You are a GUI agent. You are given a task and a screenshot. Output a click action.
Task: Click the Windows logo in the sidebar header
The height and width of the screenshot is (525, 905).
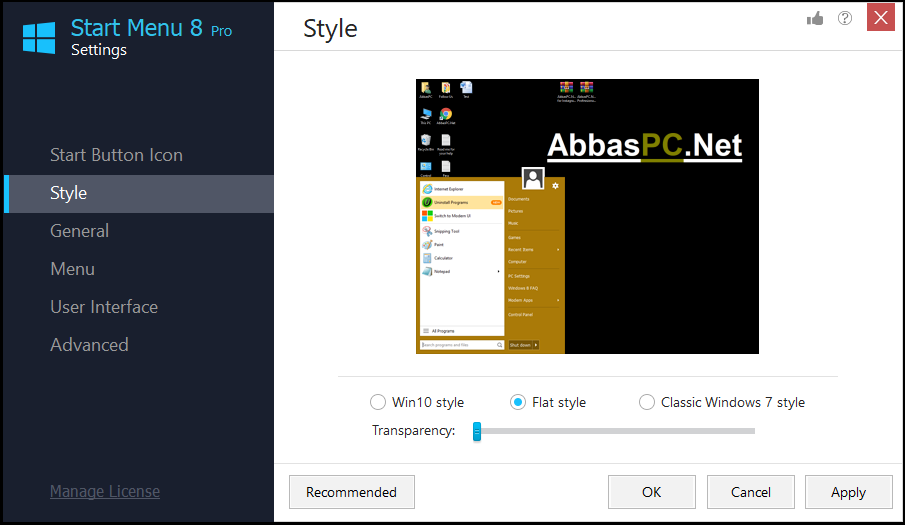[39, 39]
